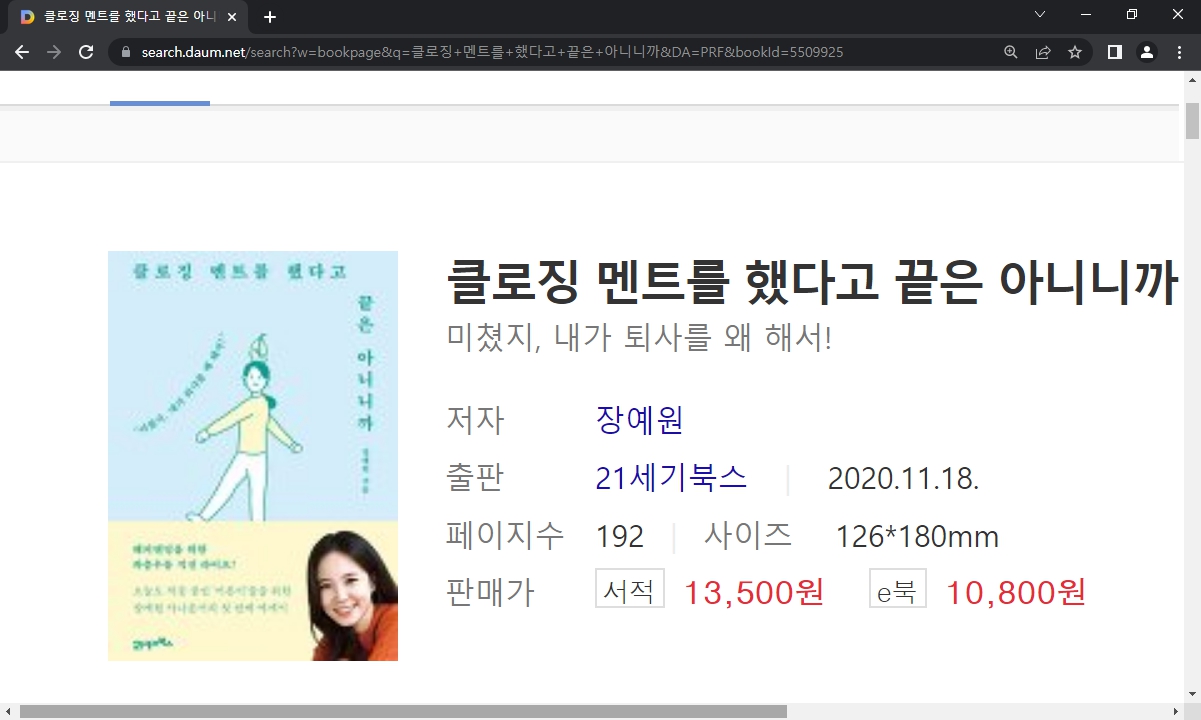This screenshot has height=720, width=1201.
Task: Click the e북 price type button
Action: point(898,589)
